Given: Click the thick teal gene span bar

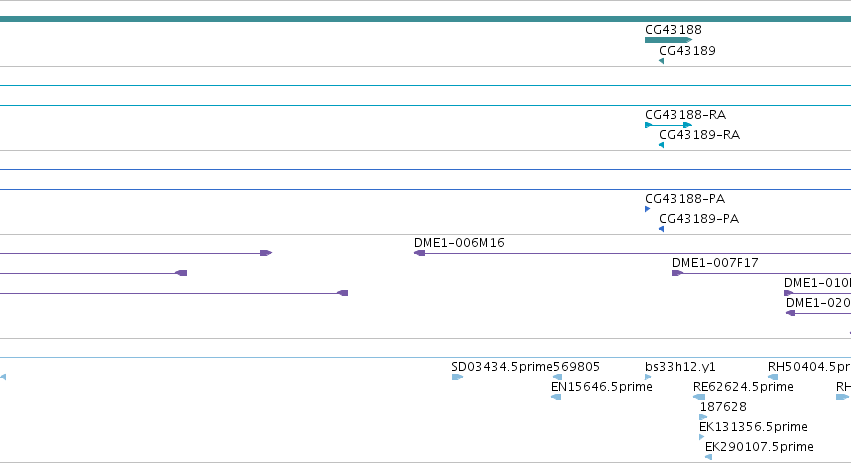Looking at the screenshot, I should pos(426,19).
